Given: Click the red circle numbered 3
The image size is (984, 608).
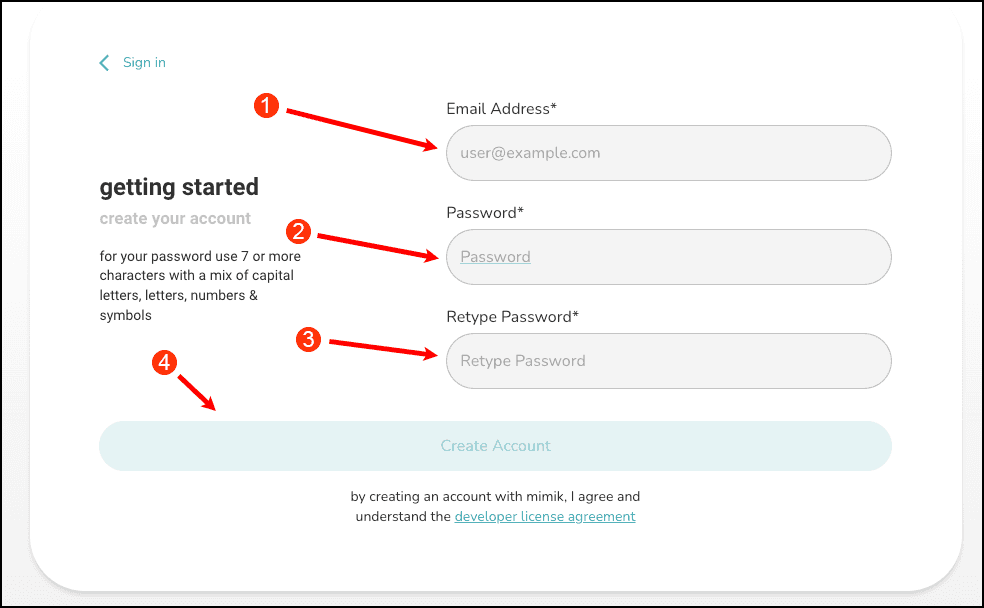Looking at the screenshot, I should [x=308, y=339].
